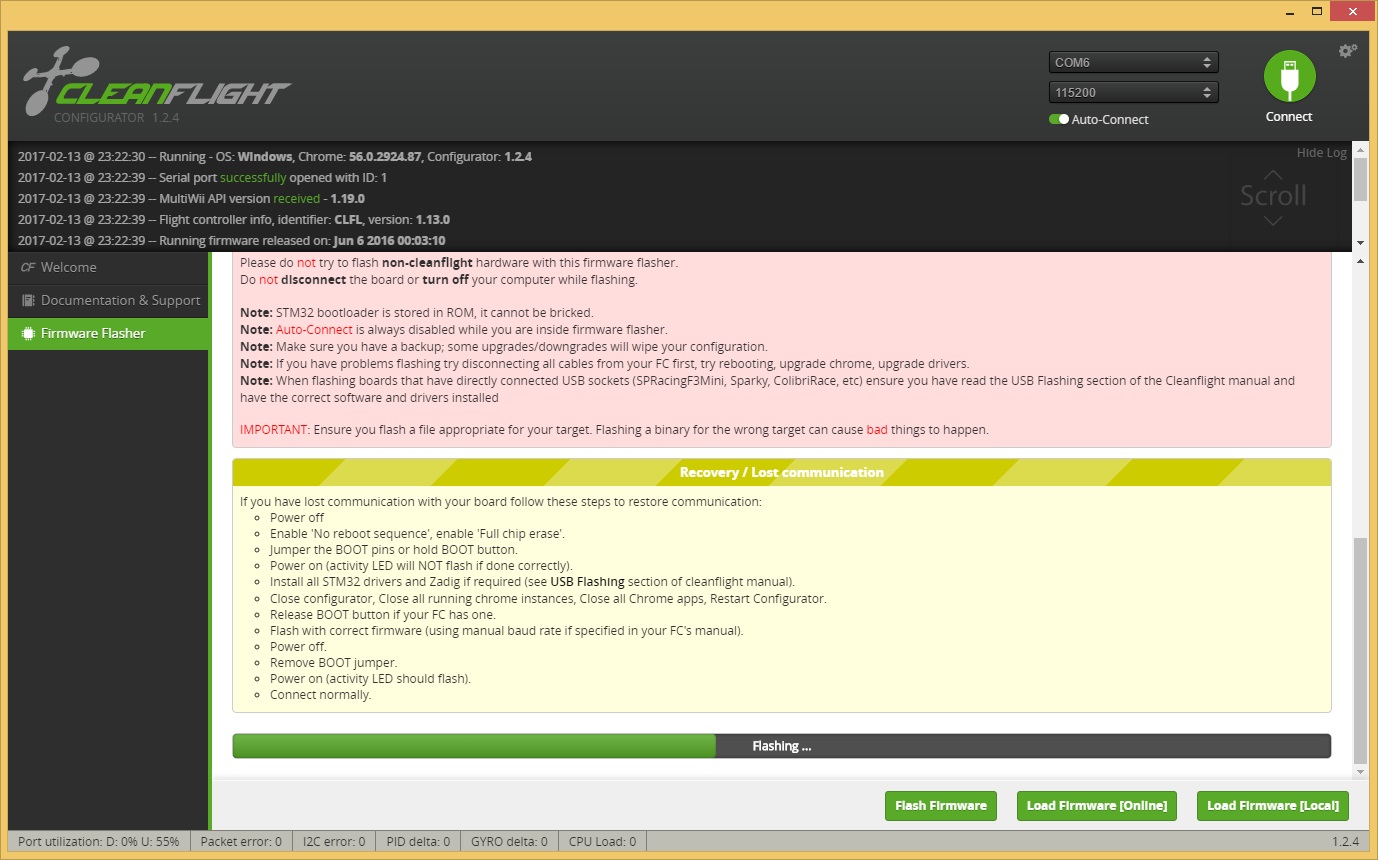Click the I2C error: 0 status entry
The width and height of the screenshot is (1378, 860).
[334, 842]
